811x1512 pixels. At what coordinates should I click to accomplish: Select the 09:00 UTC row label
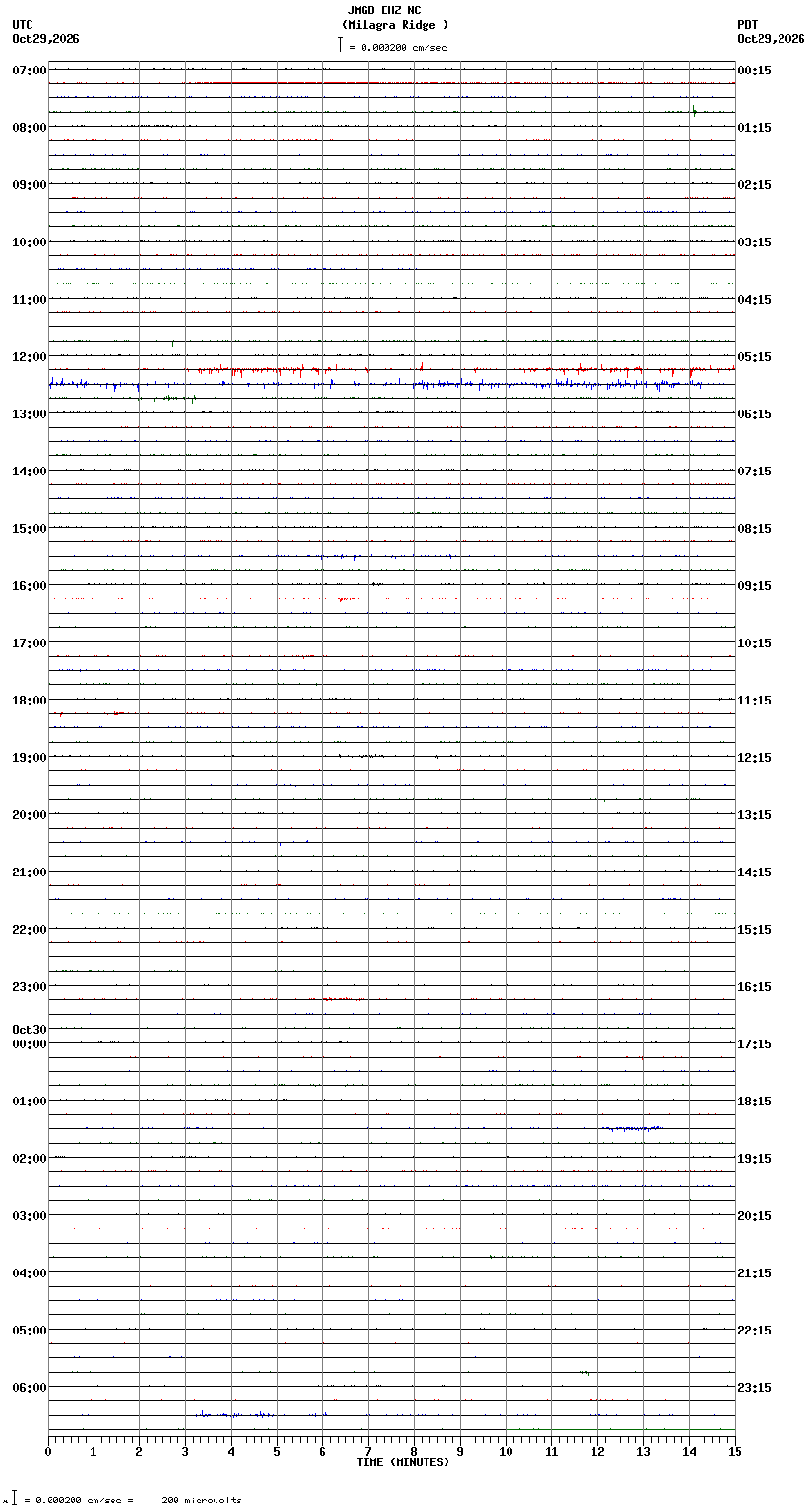click(x=30, y=185)
